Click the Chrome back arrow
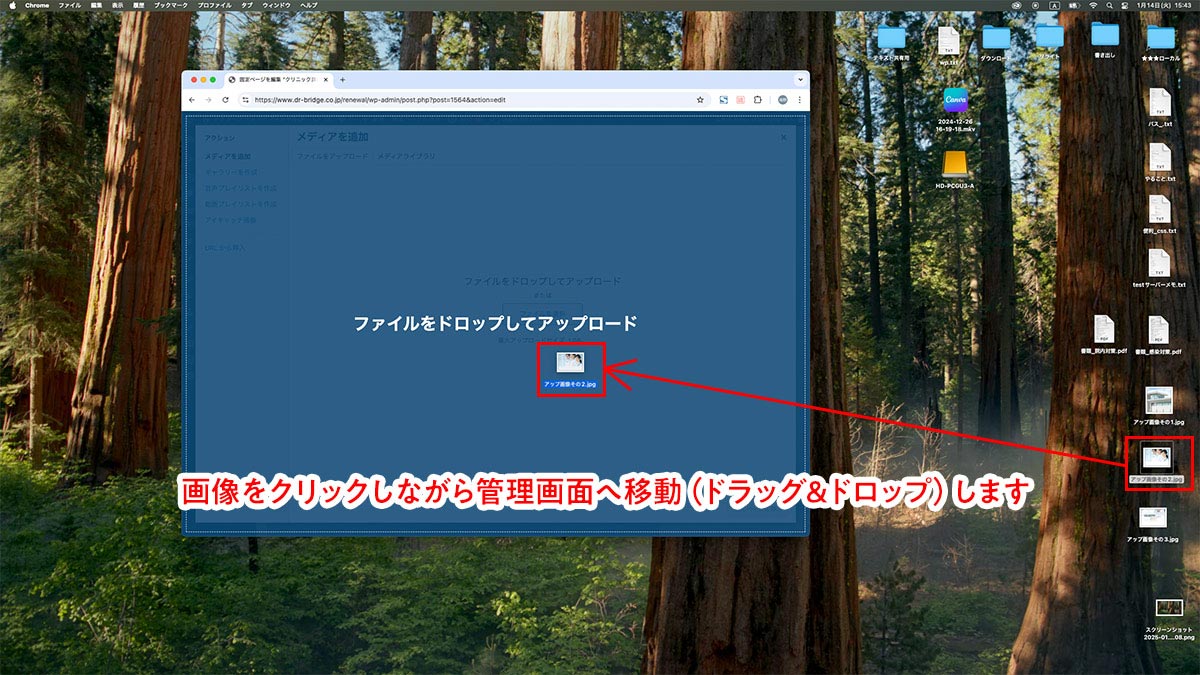 (x=192, y=100)
